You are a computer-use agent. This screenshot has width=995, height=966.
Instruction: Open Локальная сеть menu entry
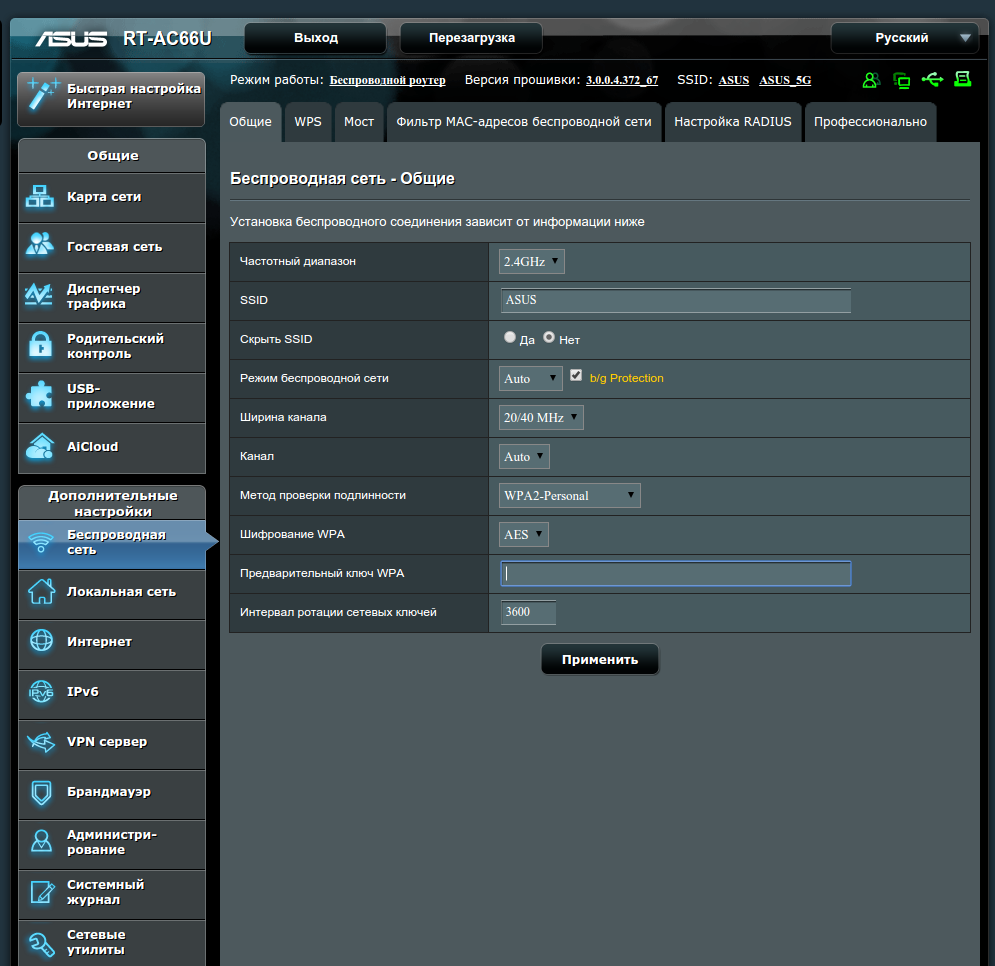click(112, 595)
